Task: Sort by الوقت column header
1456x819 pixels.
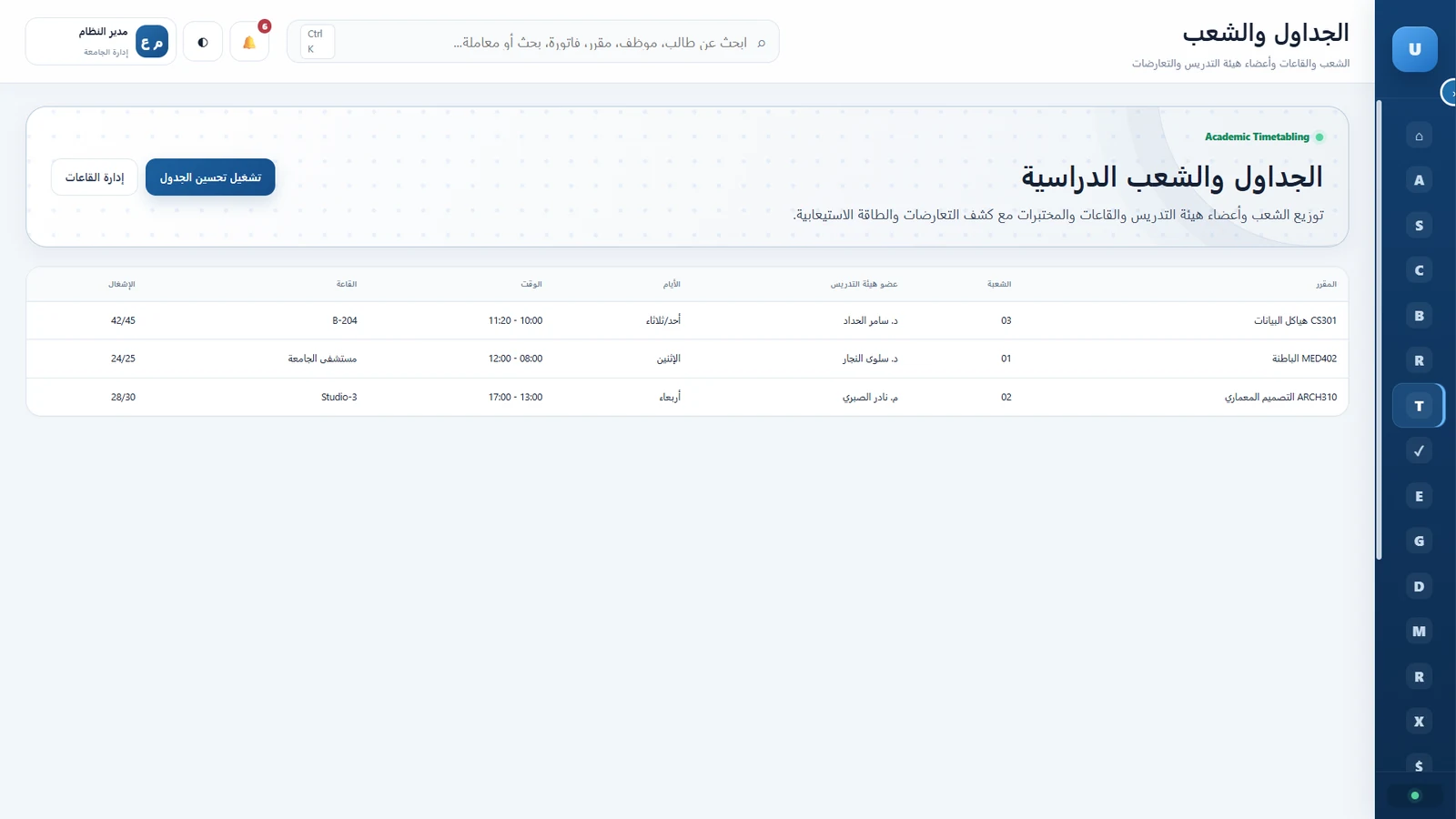Action: [x=531, y=284]
